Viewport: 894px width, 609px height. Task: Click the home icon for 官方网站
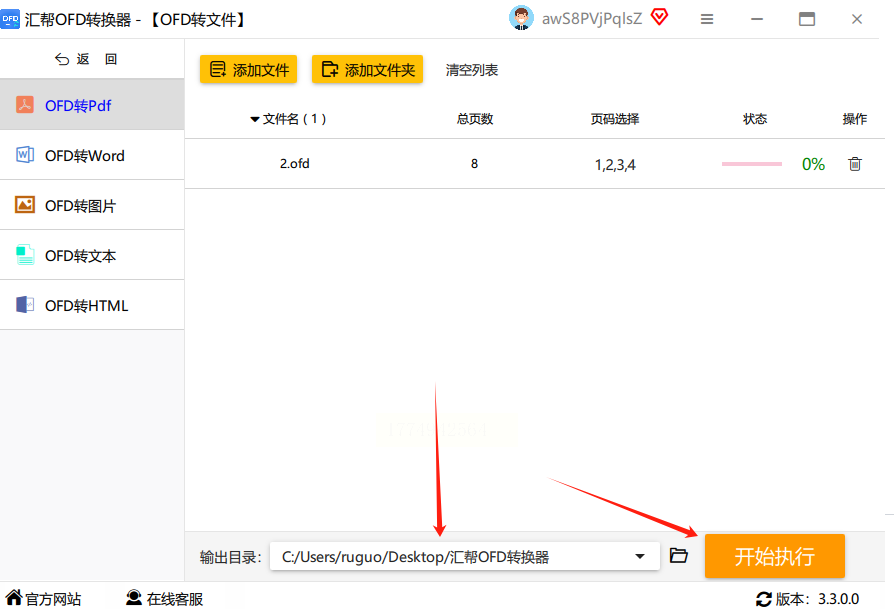click(x=14, y=598)
